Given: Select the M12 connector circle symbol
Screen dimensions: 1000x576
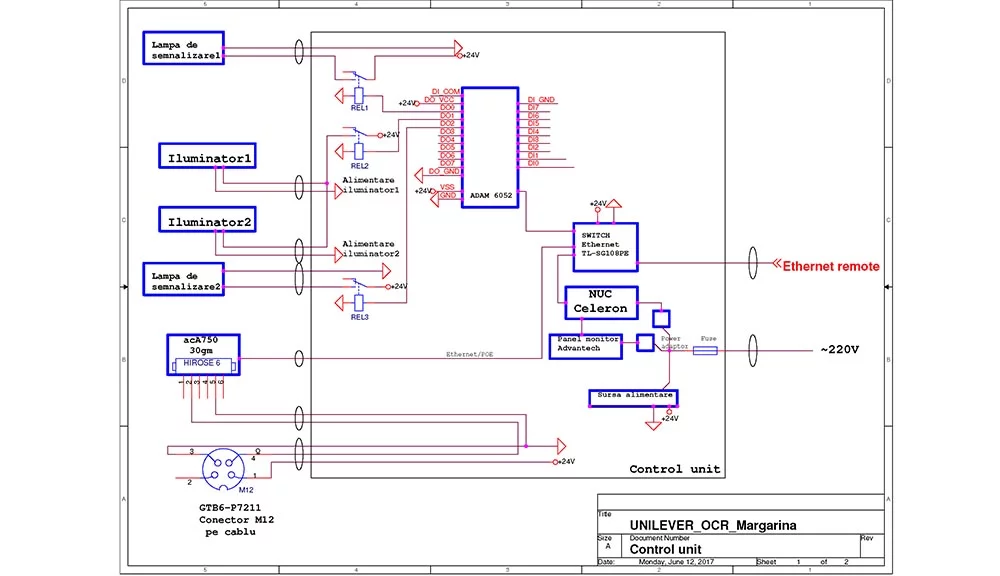Looking at the screenshot, I should pyautogui.click(x=222, y=465).
